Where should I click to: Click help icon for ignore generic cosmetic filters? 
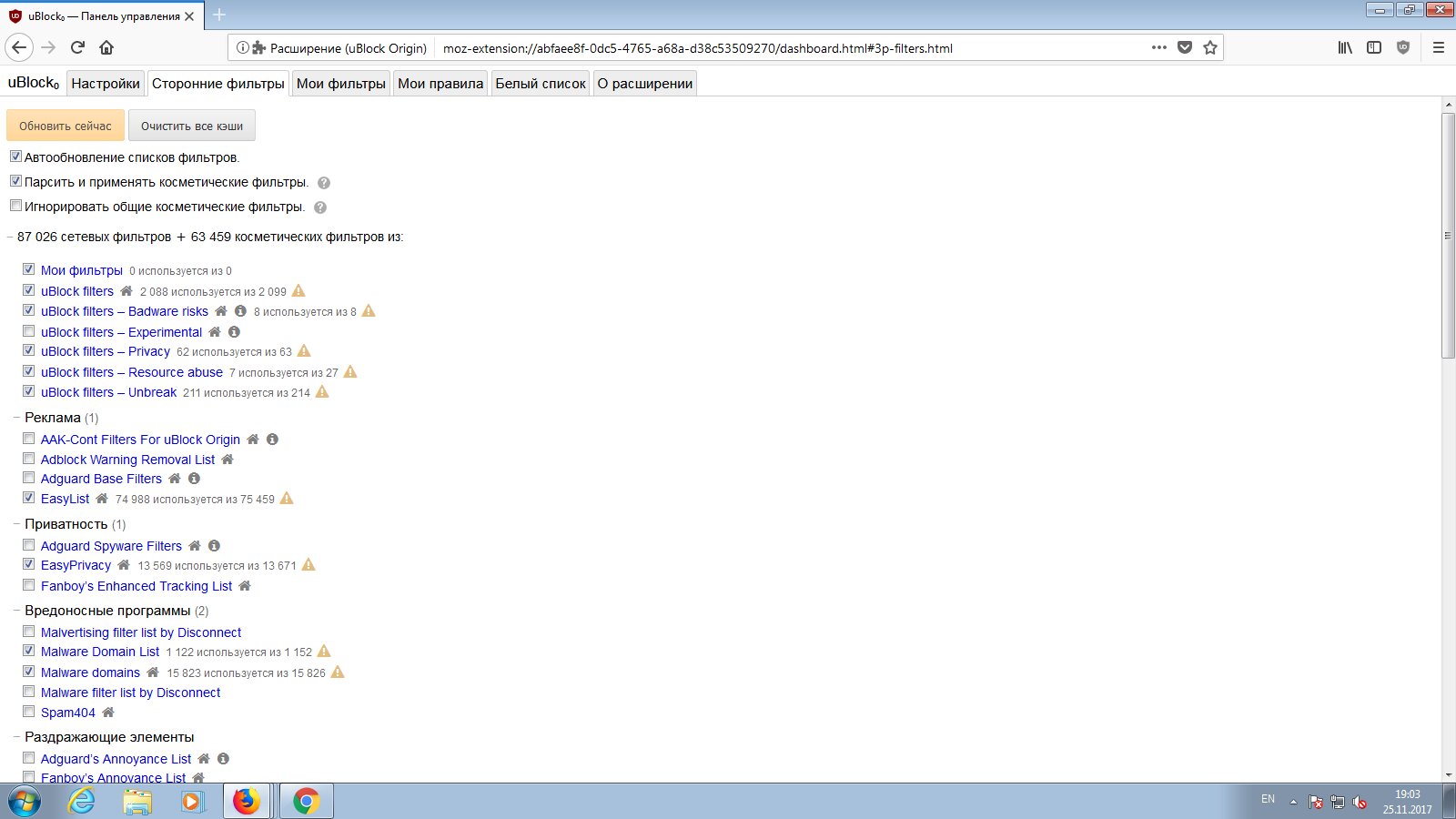(320, 207)
